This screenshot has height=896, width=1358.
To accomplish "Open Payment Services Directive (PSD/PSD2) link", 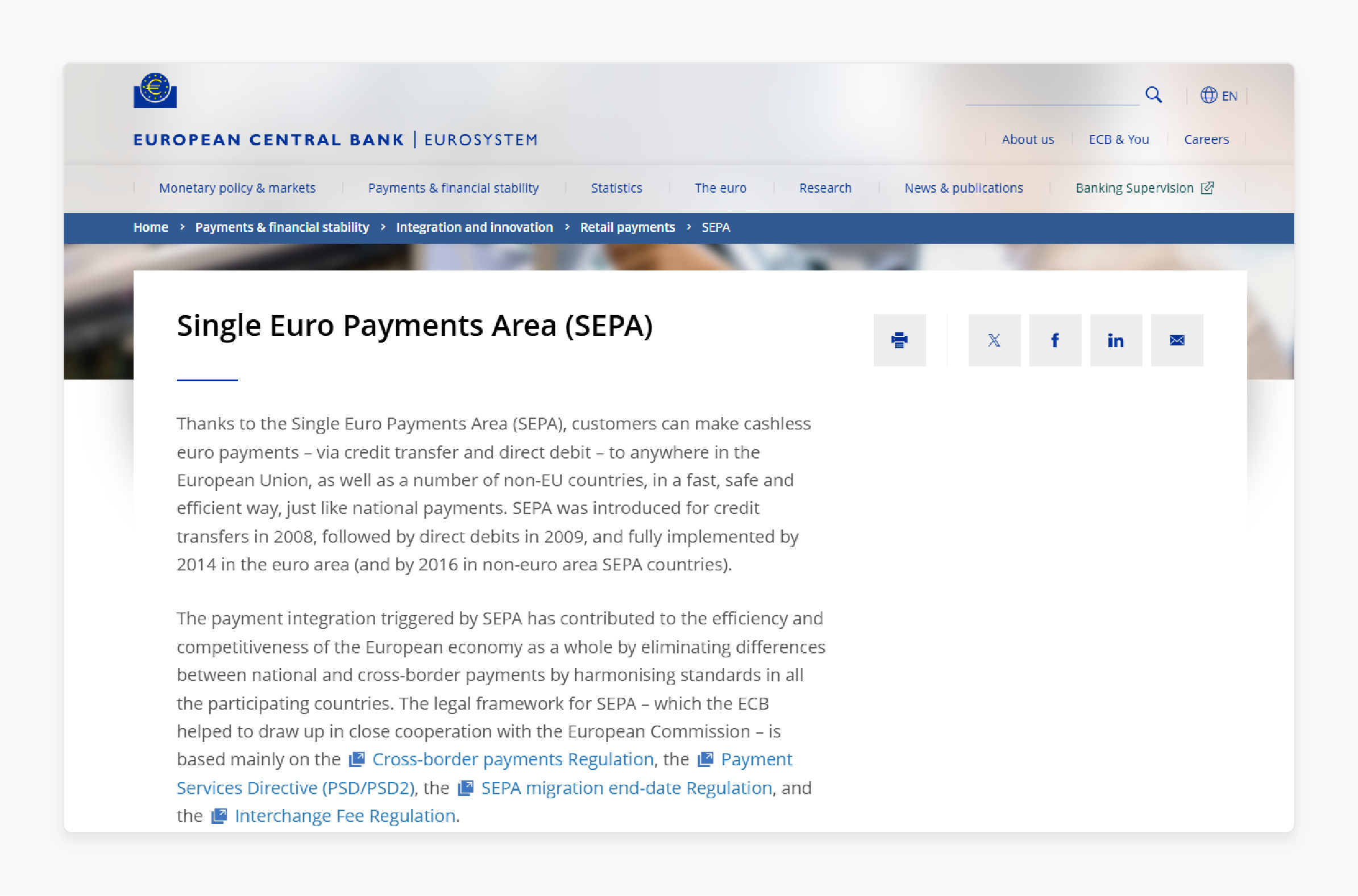I will (x=295, y=788).
